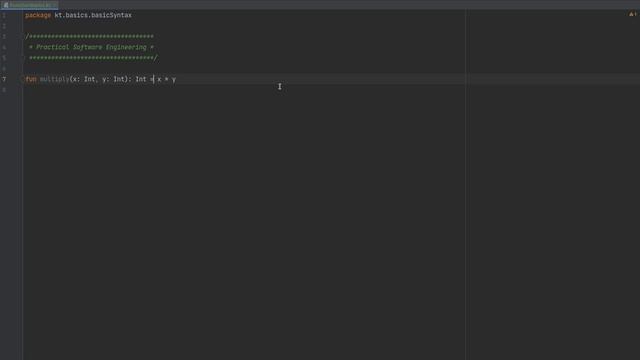Click the Kotlin file icon on the tab
Screen dimensions: 640x360
[6, 5]
